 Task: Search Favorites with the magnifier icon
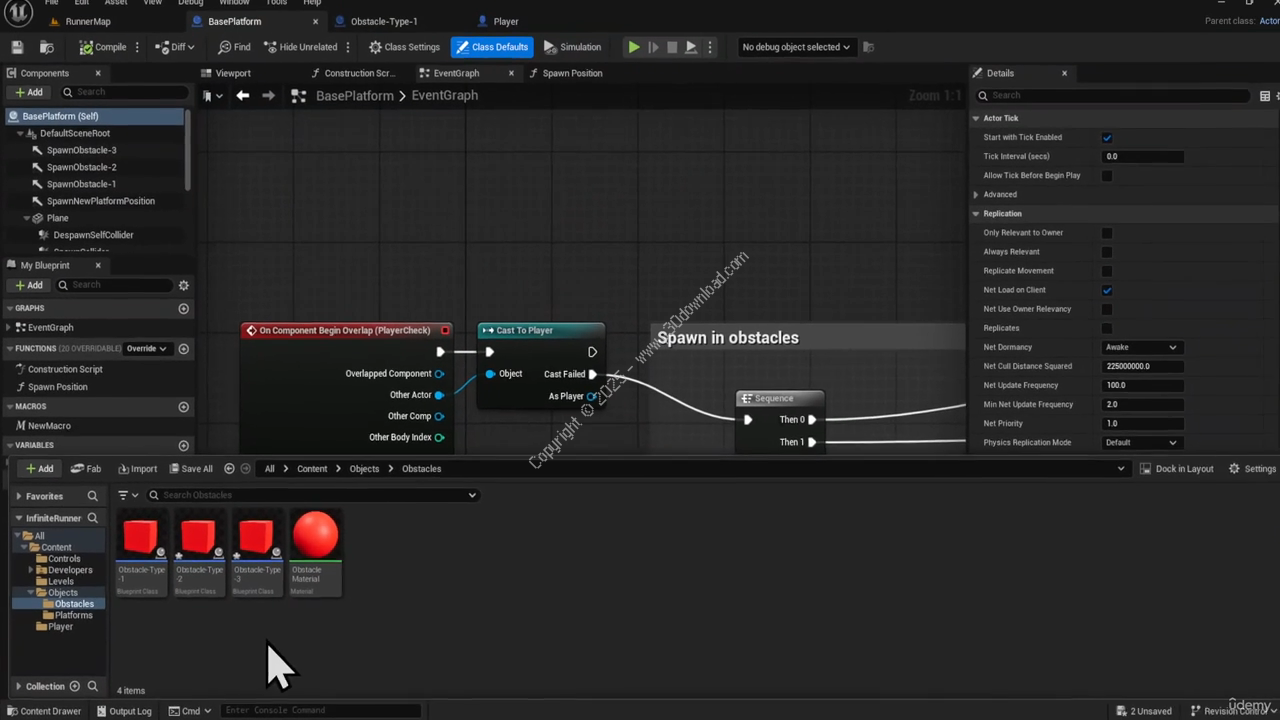[92, 496]
